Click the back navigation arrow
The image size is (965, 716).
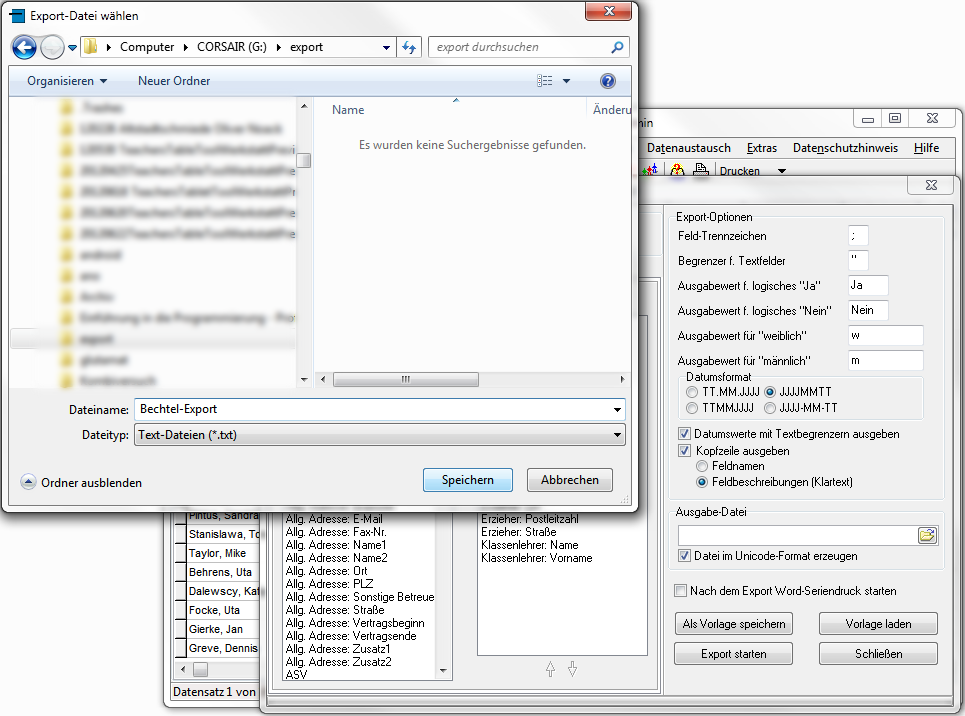24,47
